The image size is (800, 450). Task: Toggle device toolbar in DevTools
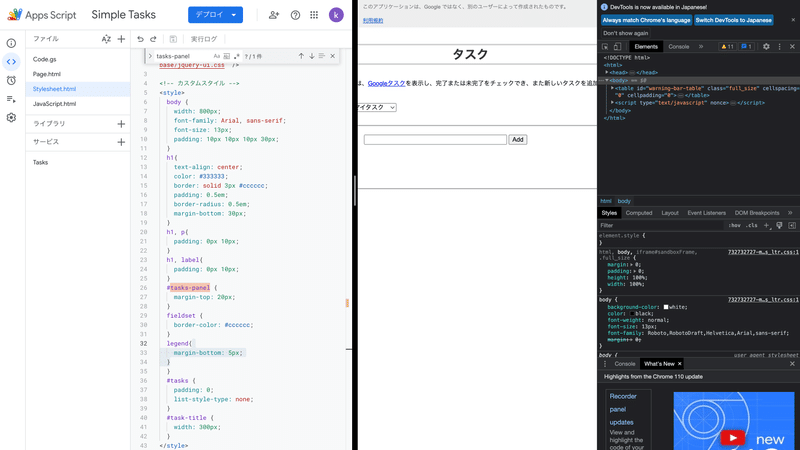pos(617,46)
